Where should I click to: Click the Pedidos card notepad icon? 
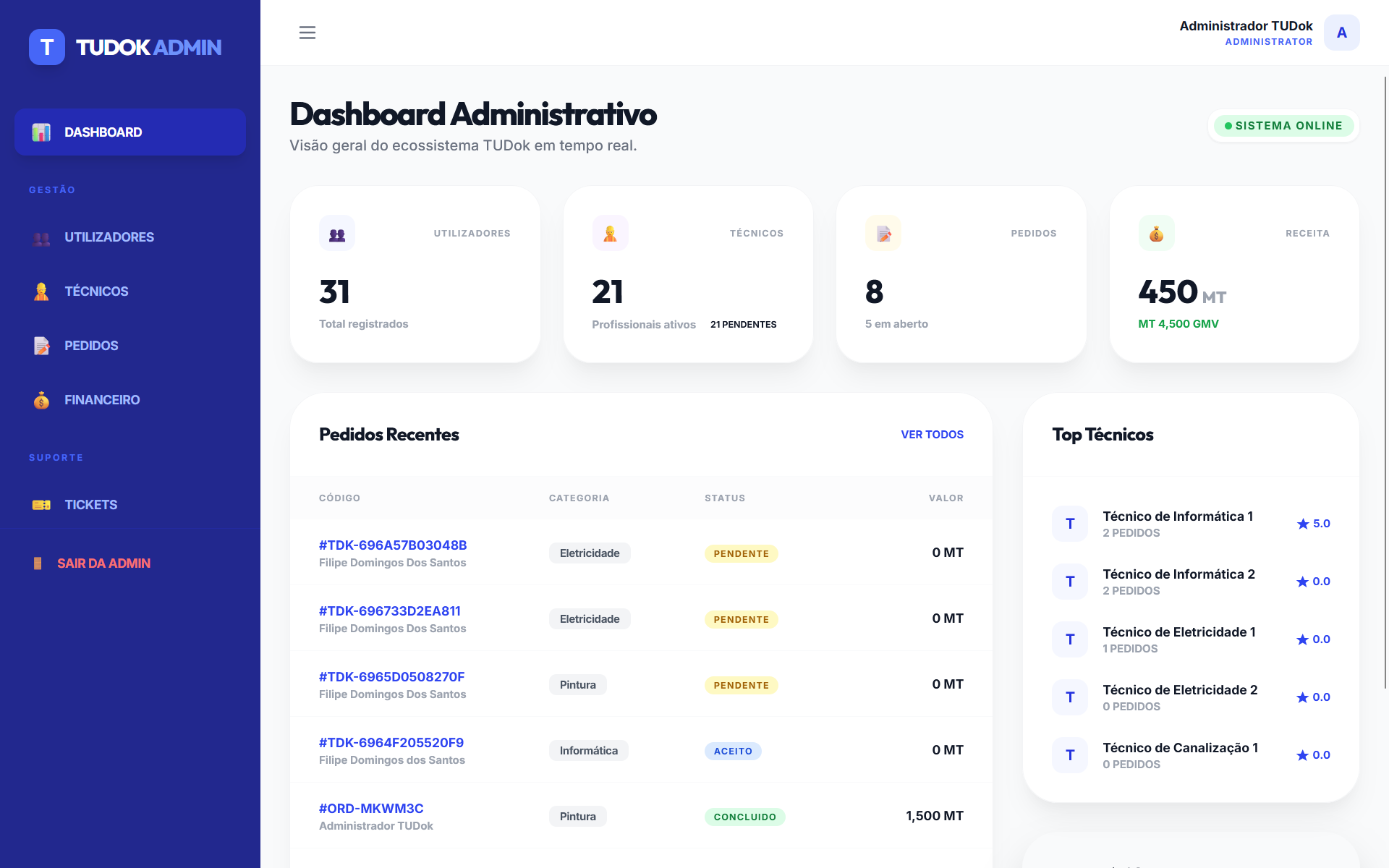click(883, 234)
